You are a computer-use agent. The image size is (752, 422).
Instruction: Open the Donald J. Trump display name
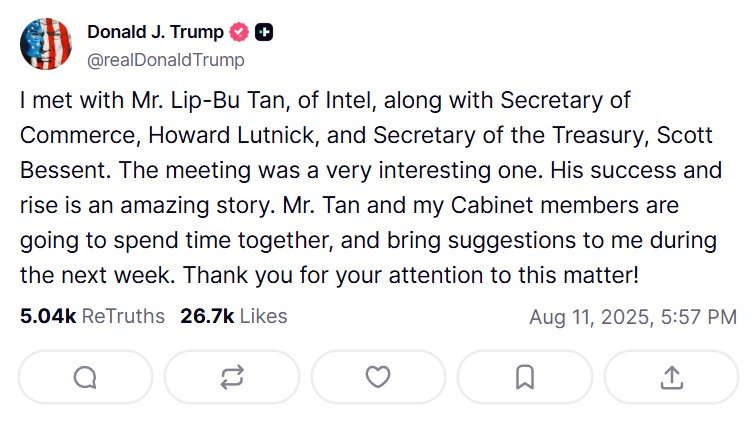[155, 32]
